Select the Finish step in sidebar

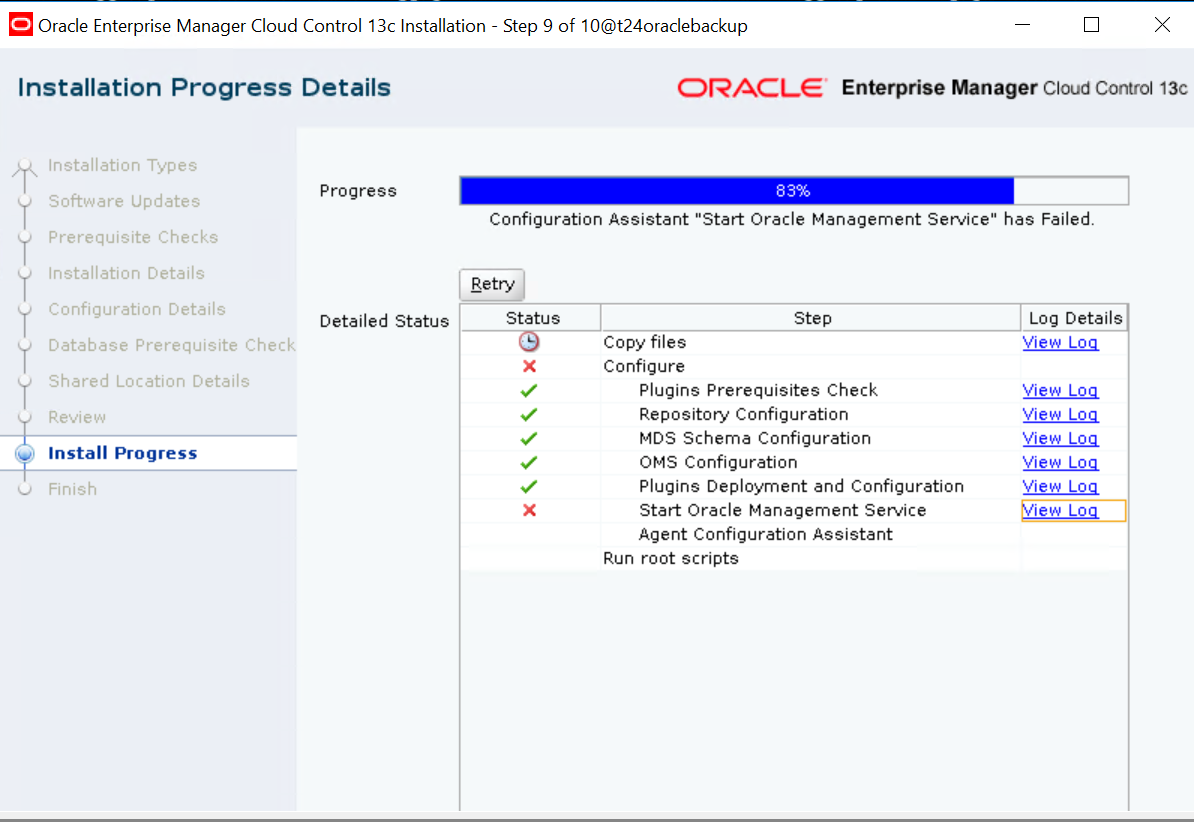point(72,489)
